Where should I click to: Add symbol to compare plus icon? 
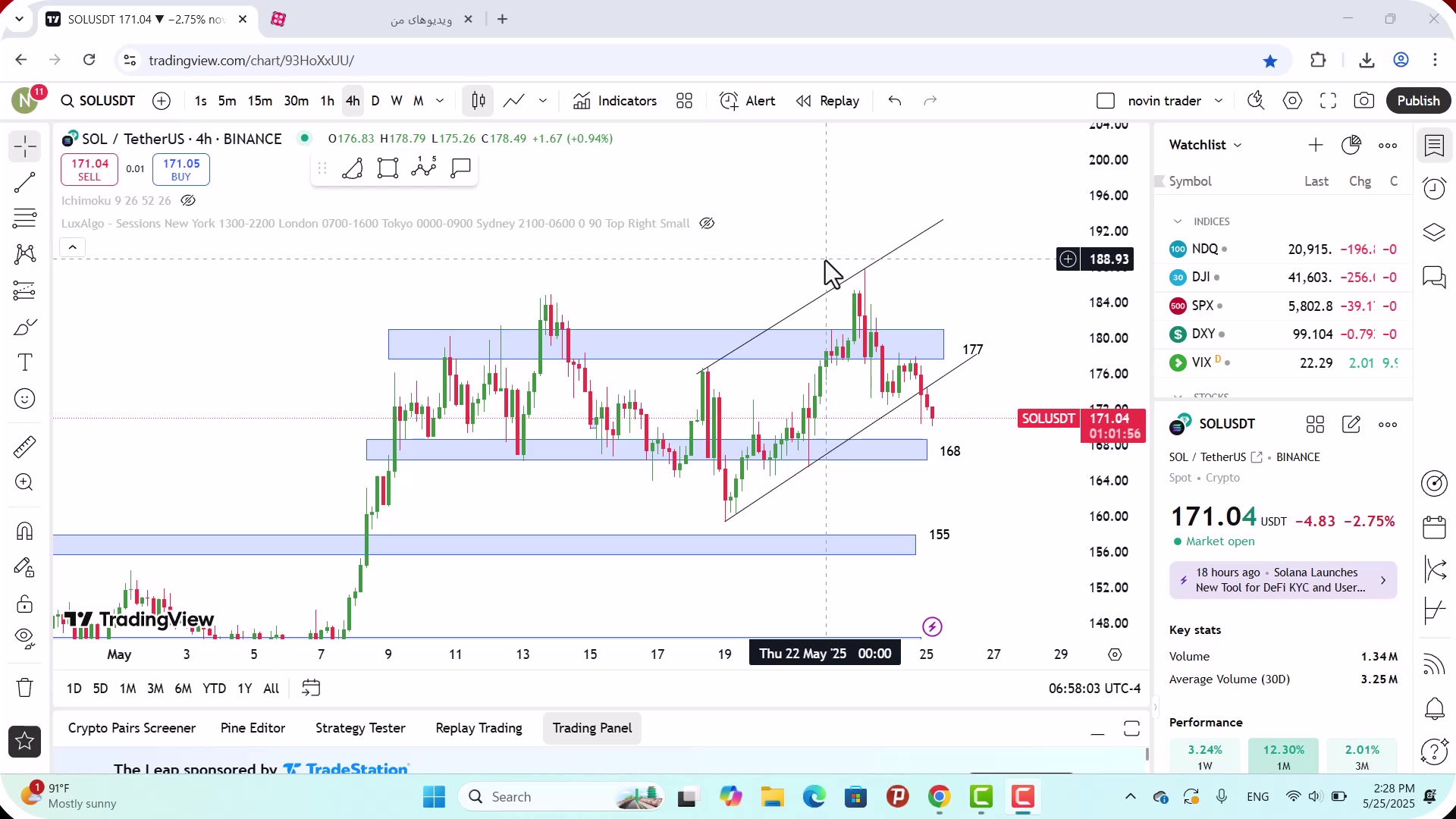click(162, 101)
